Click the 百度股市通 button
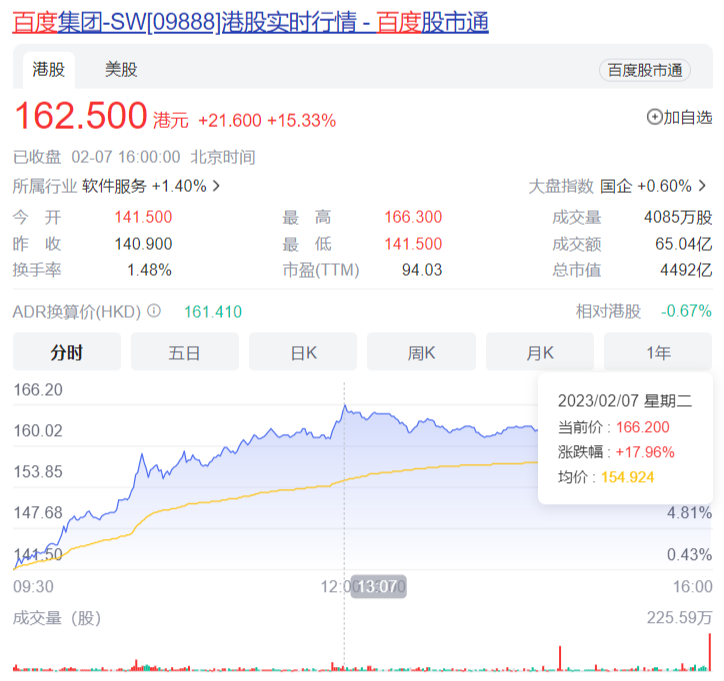Screen dimensions: 724x681 [645, 70]
